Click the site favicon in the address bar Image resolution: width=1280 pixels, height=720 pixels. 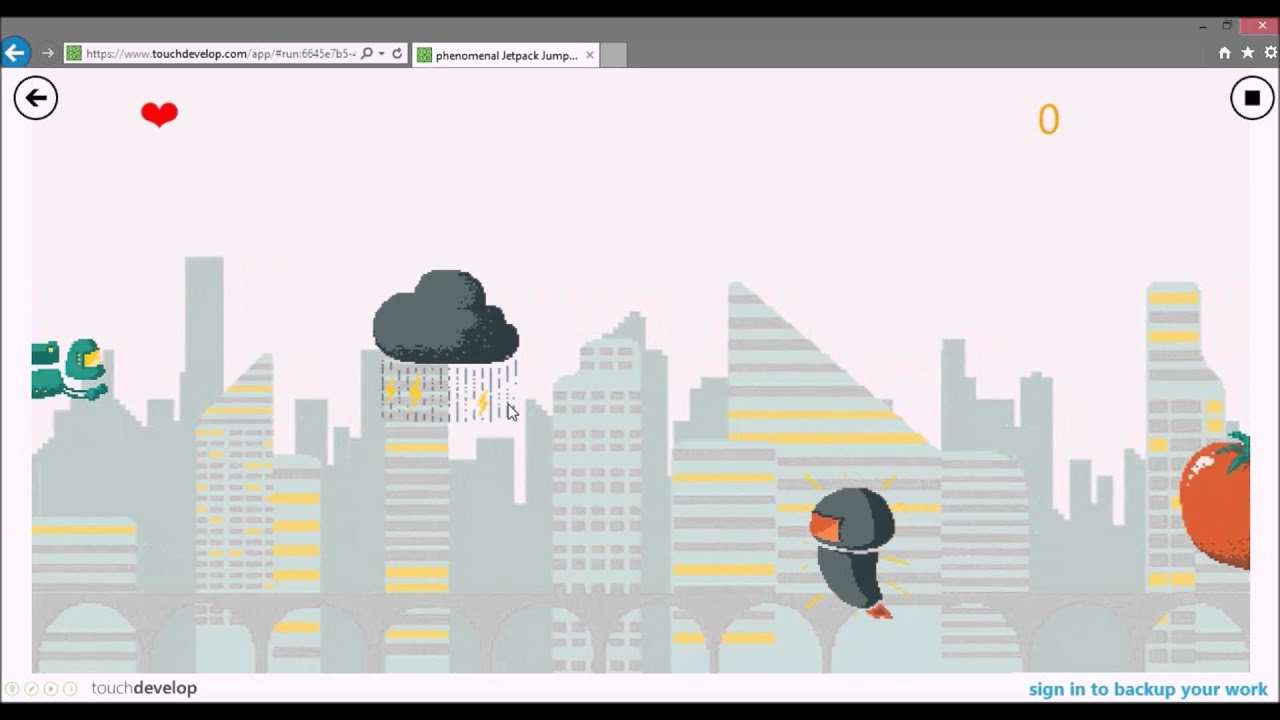point(74,54)
